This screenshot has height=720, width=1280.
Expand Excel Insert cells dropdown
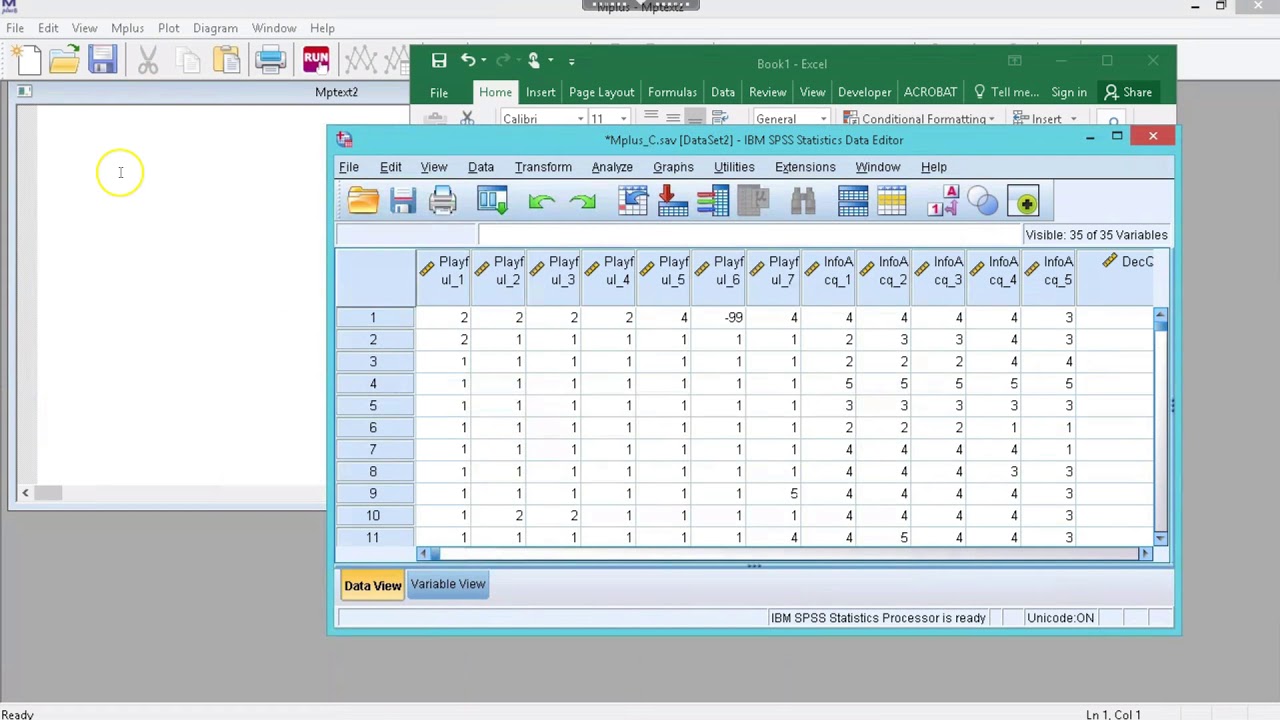[1073, 119]
